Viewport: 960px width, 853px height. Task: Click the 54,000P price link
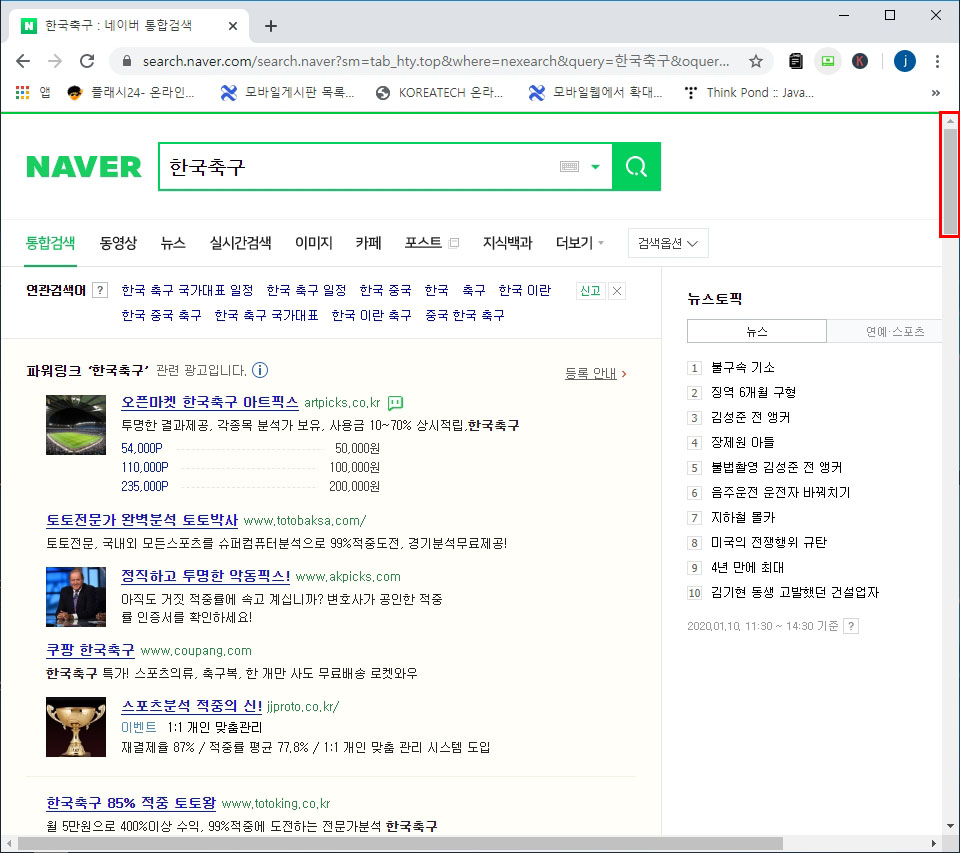(142, 448)
